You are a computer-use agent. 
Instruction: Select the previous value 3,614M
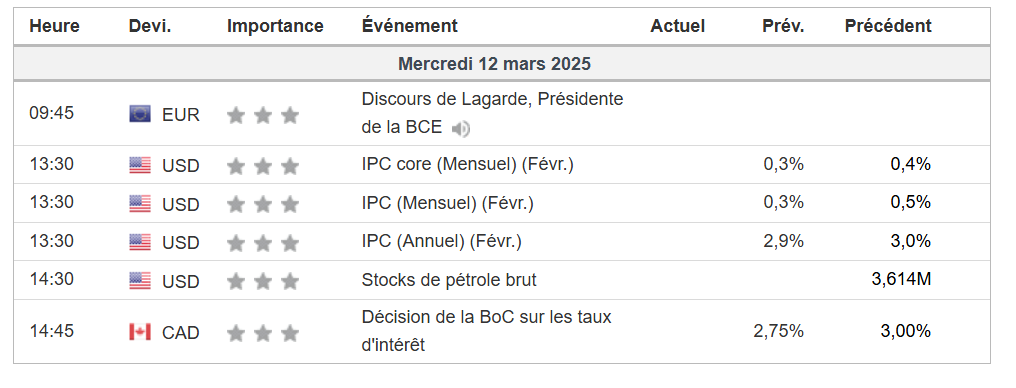tap(901, 280)
